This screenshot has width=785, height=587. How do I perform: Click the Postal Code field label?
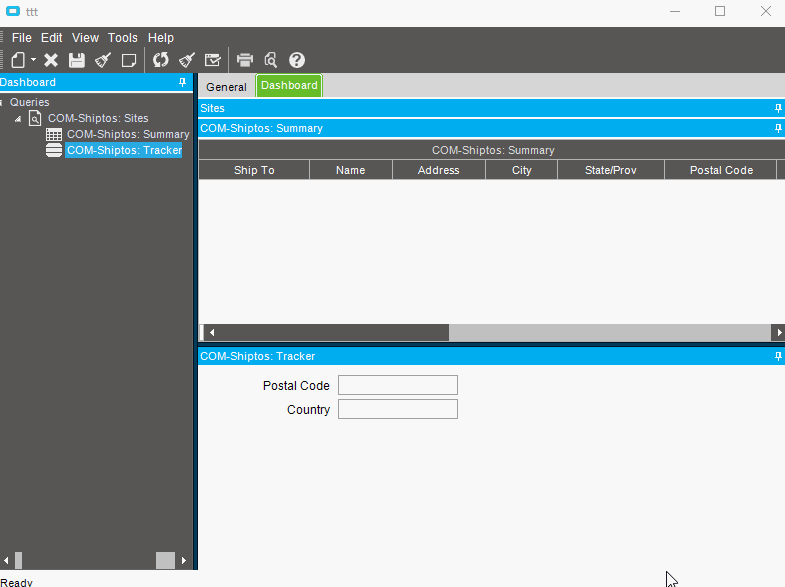296,386
